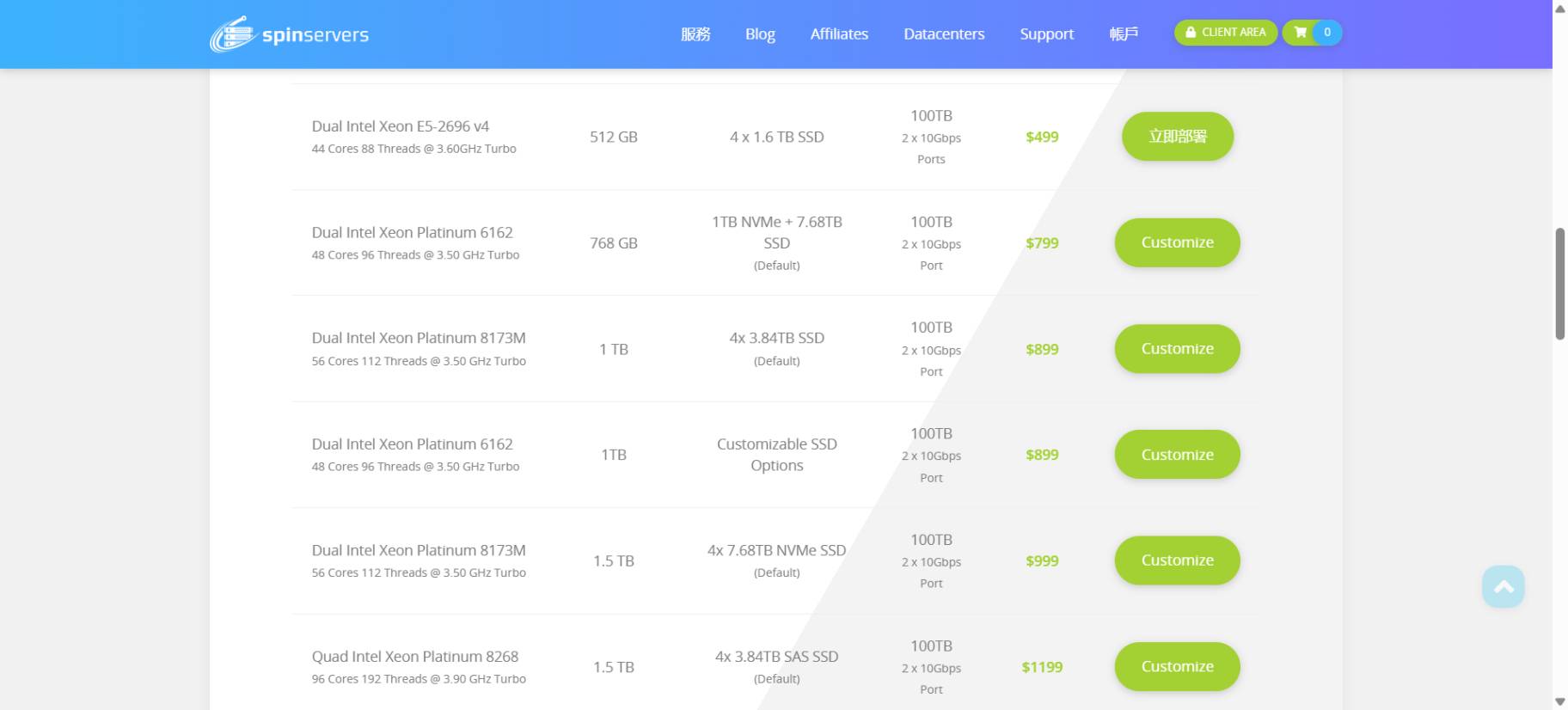Click the $799 price
Screen dimensions: 1568x710
coord(1042,243)
